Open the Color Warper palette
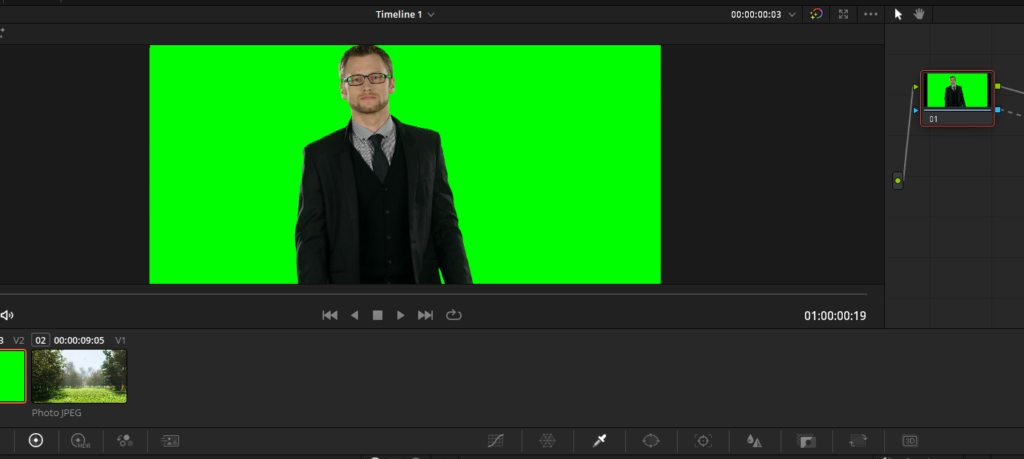Screen dimensions: 1024x459 pos(547,440)
